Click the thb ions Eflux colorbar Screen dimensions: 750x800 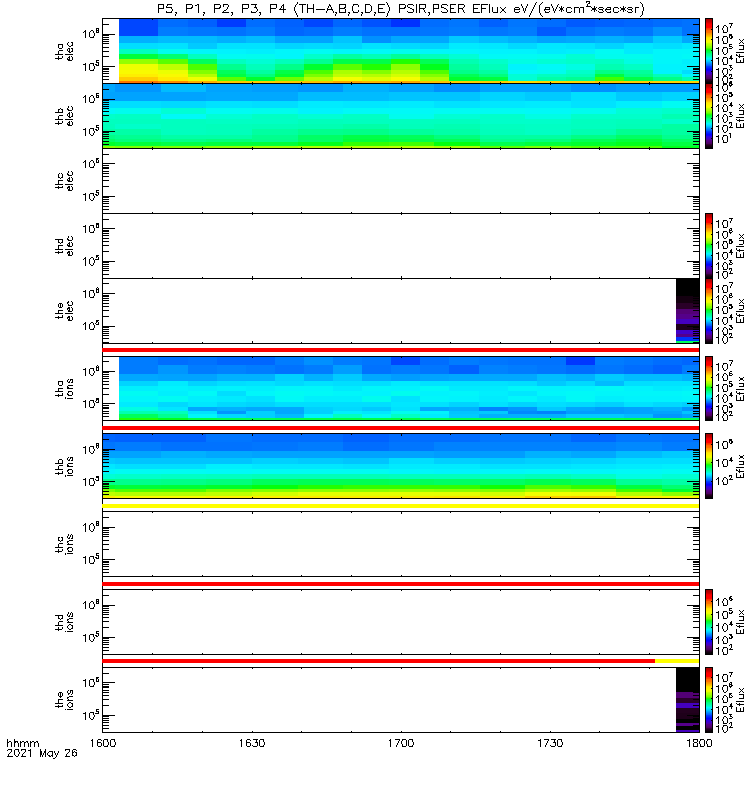[x=709, y=466]
